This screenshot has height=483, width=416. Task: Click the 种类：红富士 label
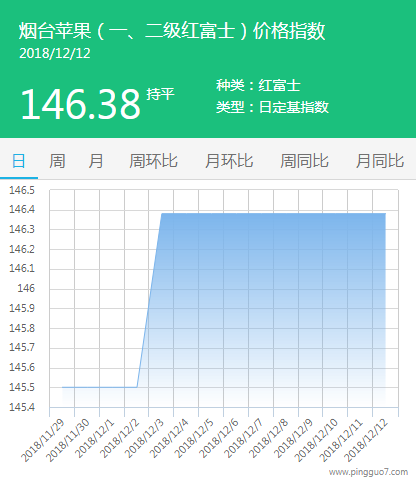258,86
